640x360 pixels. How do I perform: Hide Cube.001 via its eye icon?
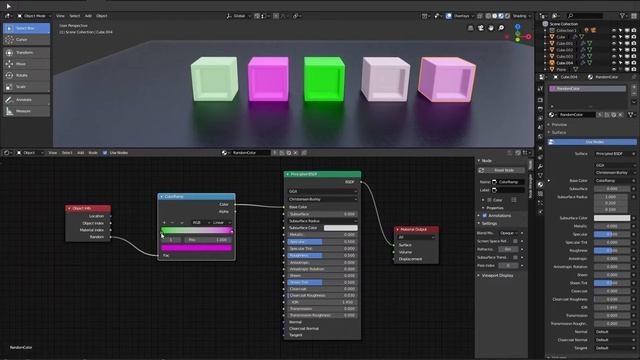(613, 43)
